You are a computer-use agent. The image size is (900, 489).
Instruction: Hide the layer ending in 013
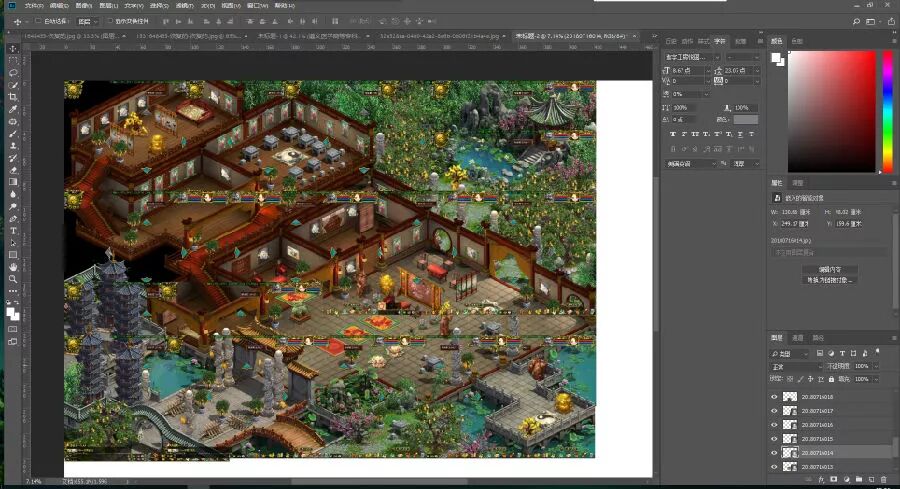[774, 467]
